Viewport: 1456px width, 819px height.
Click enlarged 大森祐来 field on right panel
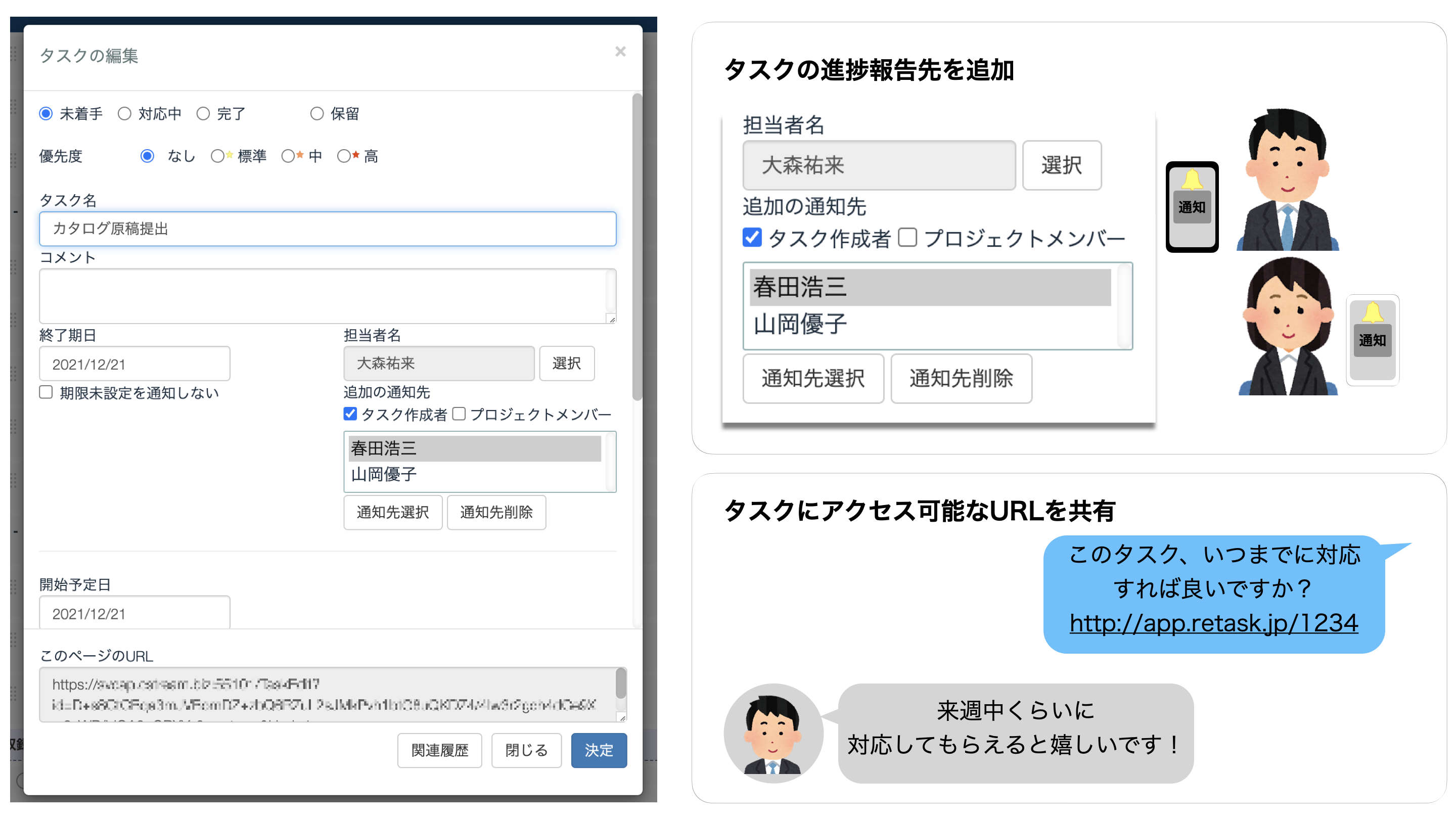pyautogui.click(x=879, y=166)
